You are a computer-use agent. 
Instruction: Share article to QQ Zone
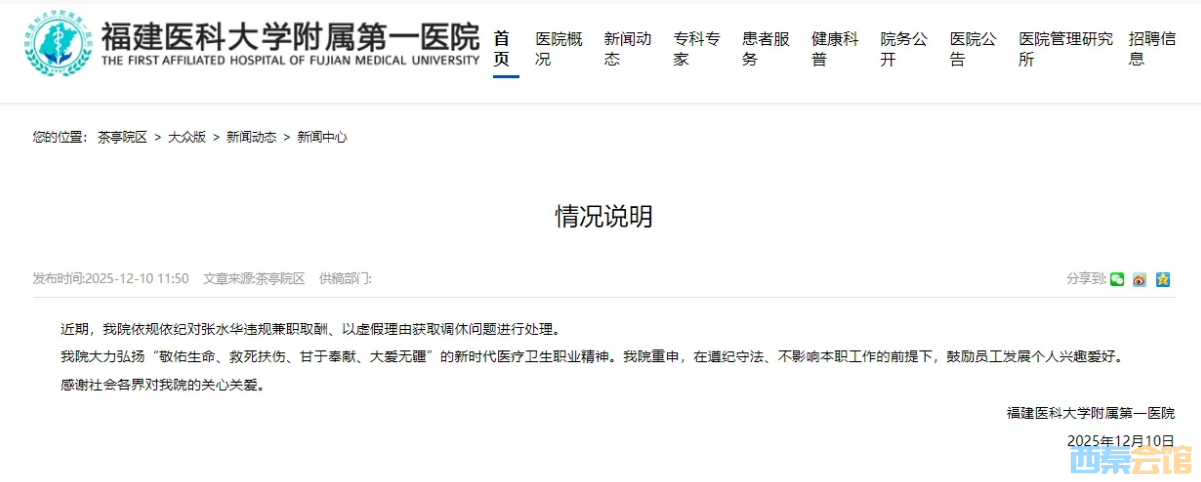tap(1163, 279)
